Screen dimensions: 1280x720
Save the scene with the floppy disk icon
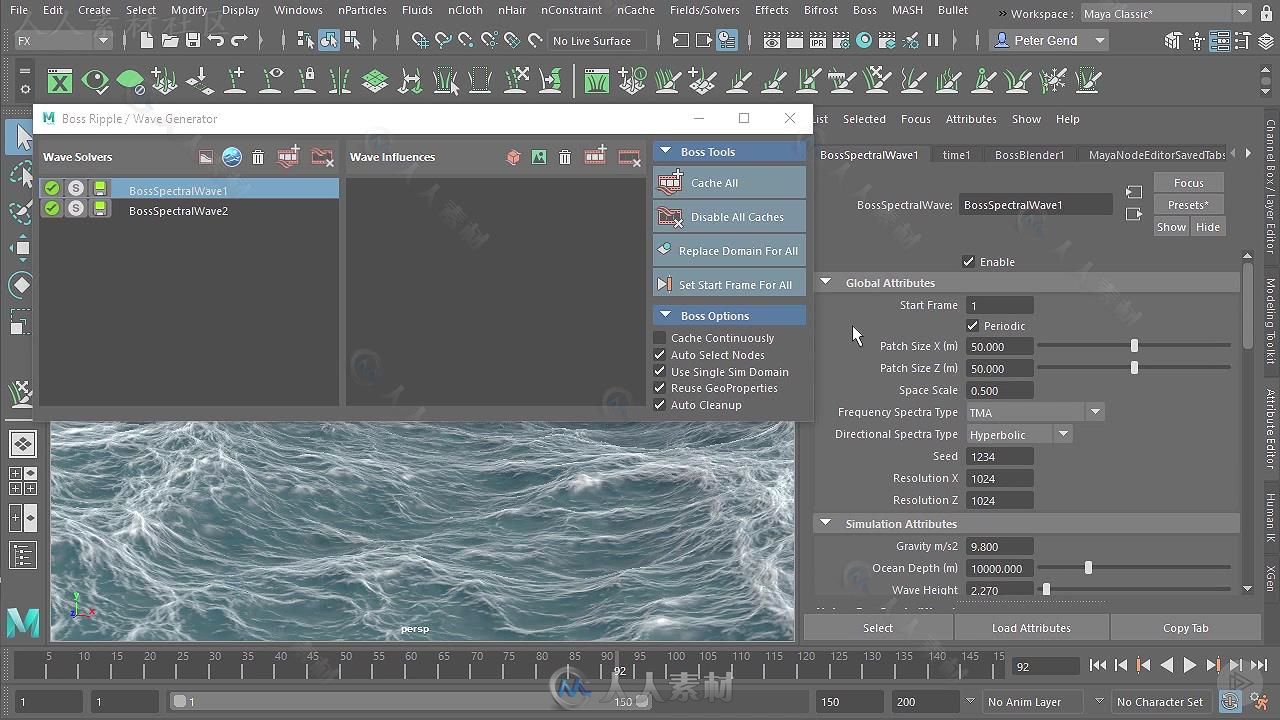pyautogui.click(x=193, y=41)
